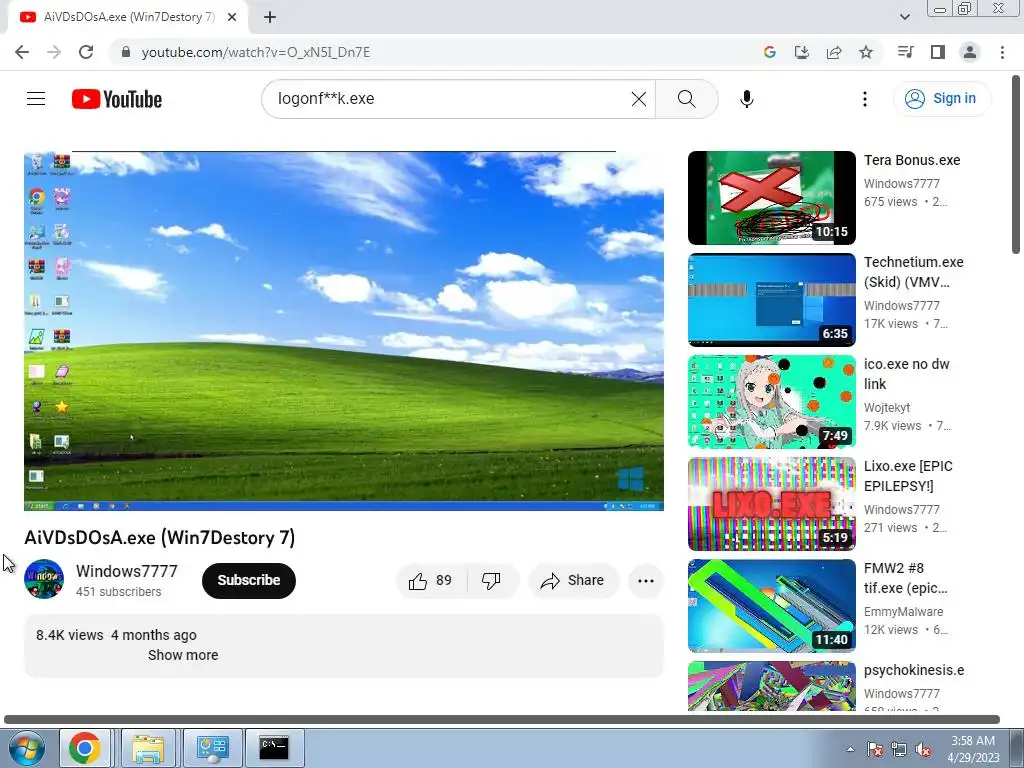
Task: Toggle the browser side panel icon
Action: click(x=938, y=52)
